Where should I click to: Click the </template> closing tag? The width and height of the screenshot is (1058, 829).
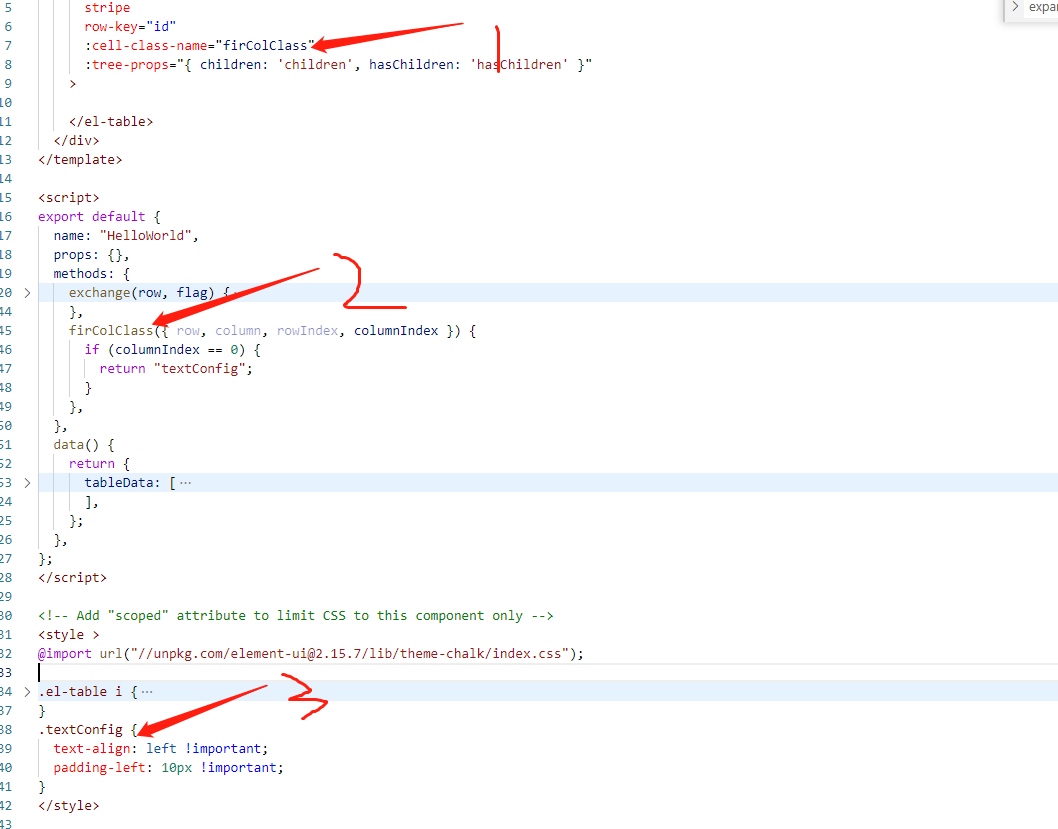coord(80,160)
